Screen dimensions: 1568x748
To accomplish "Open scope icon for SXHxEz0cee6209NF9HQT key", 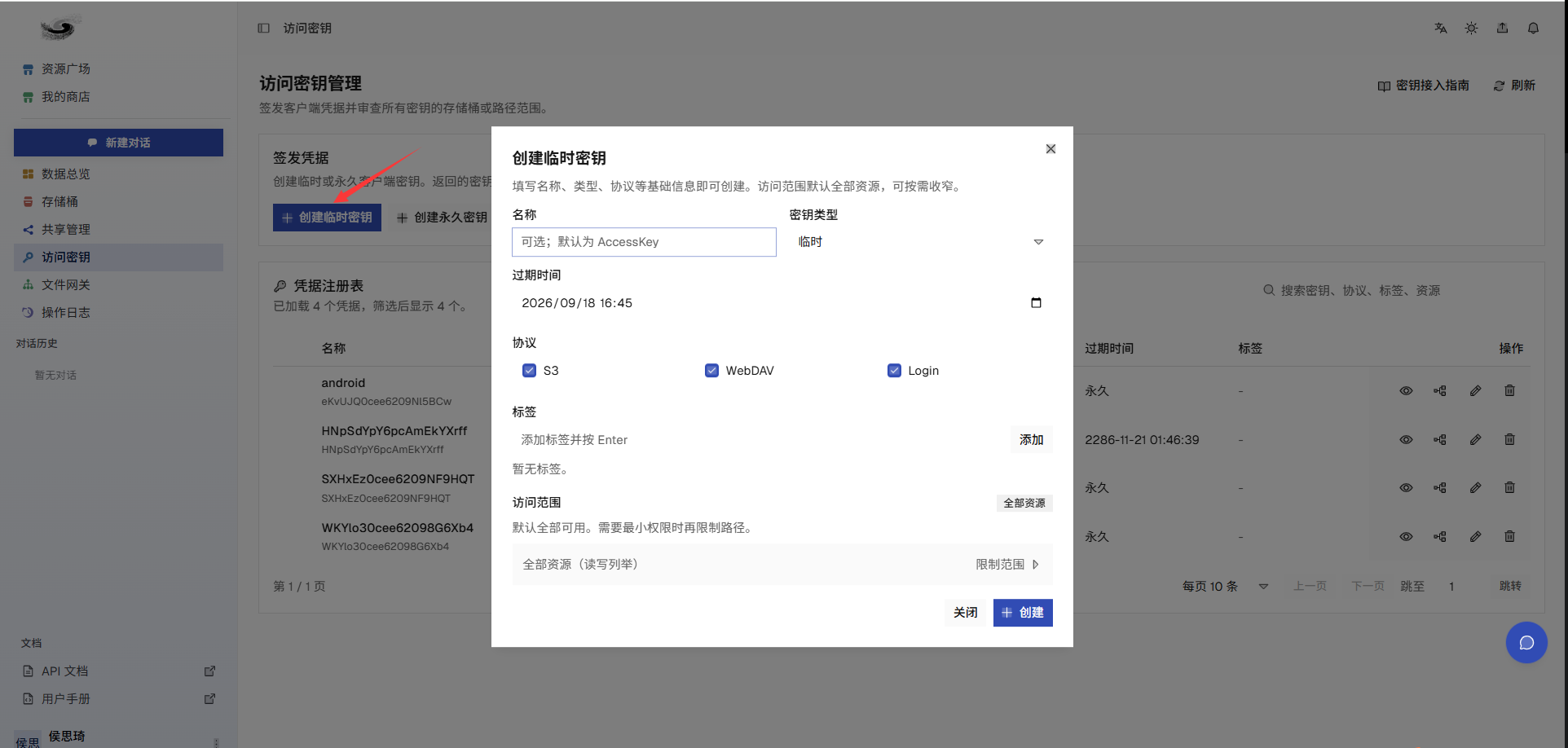I will 1440,487.
